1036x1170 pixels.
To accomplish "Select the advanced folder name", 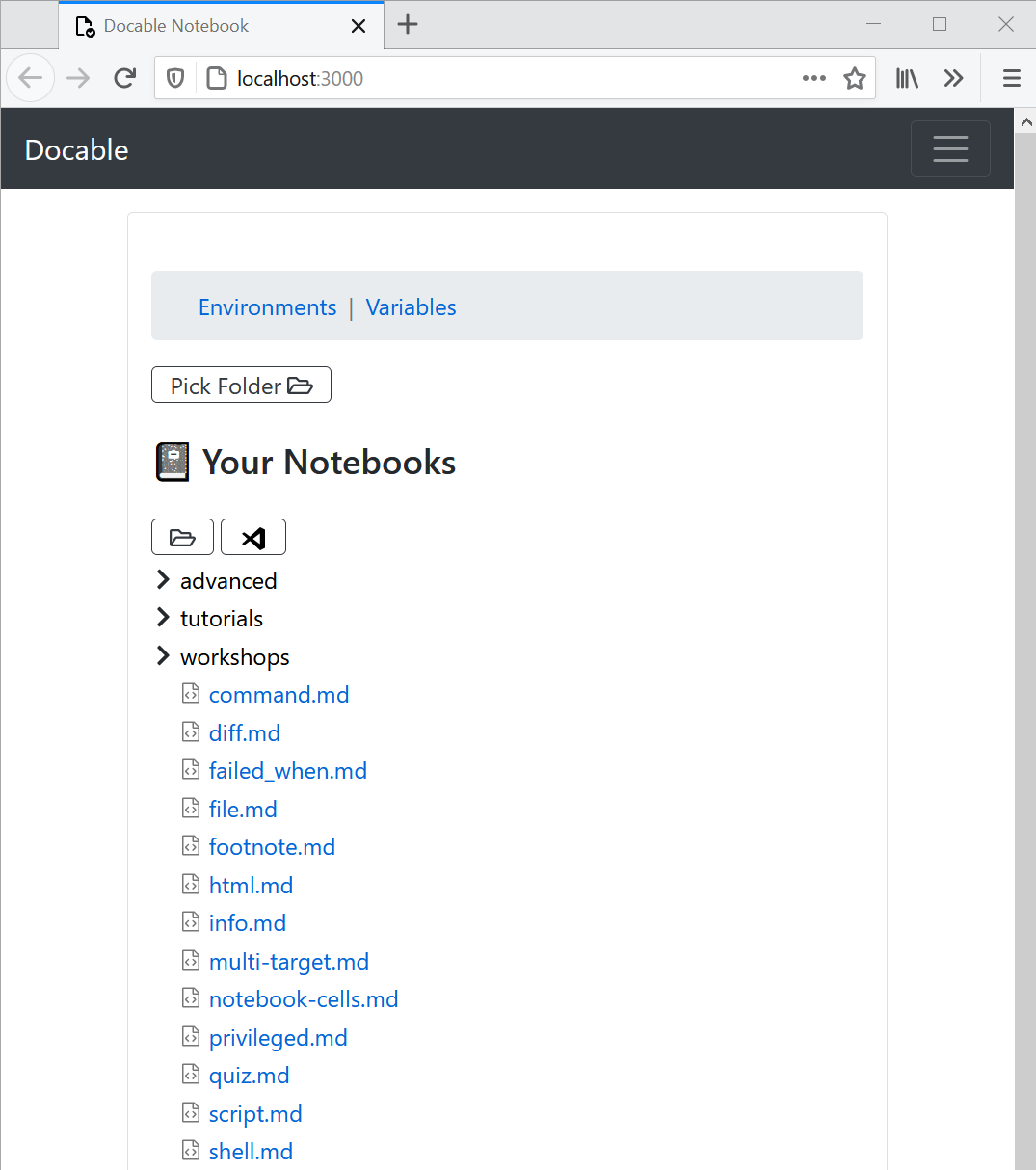I will click(228, 580).
